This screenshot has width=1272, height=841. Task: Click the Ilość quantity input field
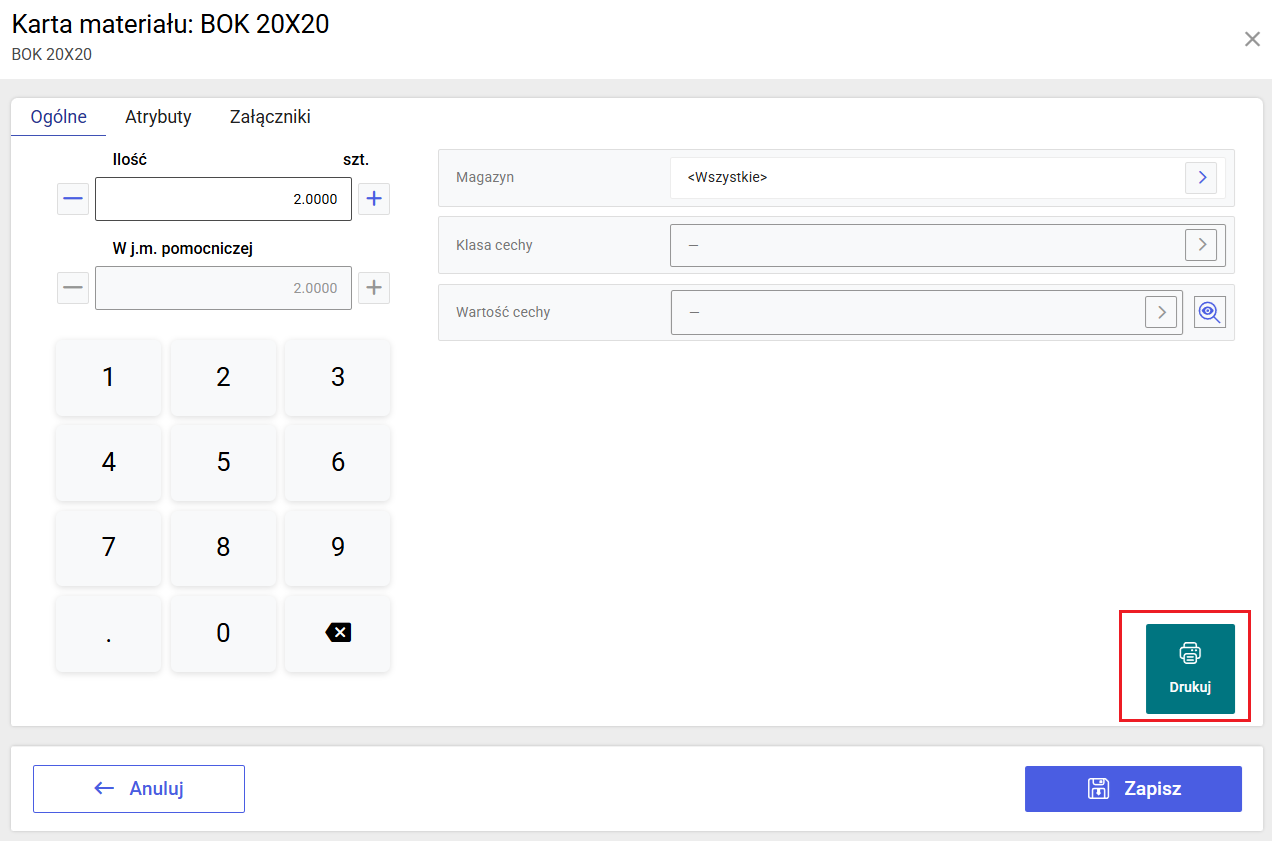223,199
